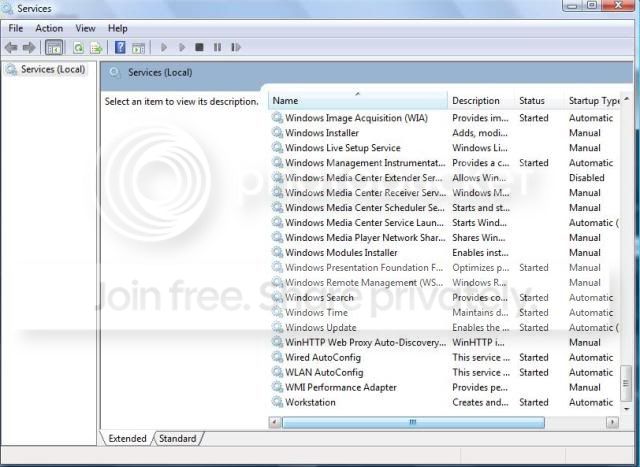Click gear icon of WMI Performance Adapter row

277,387
